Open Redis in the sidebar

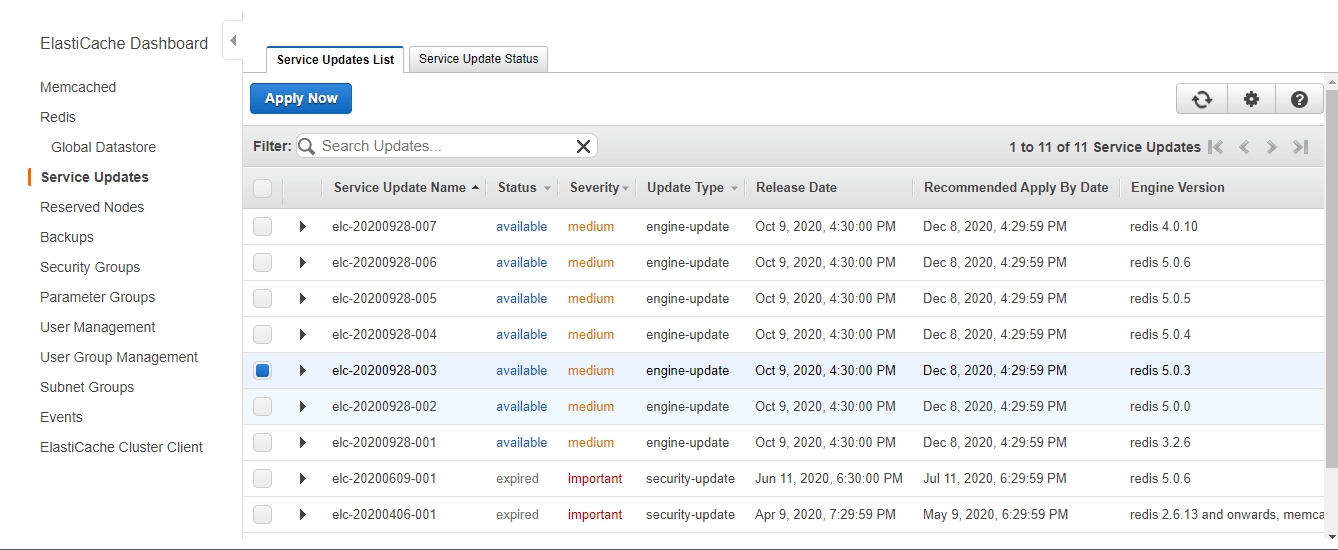pyautogui.click(x=58, y=117)
